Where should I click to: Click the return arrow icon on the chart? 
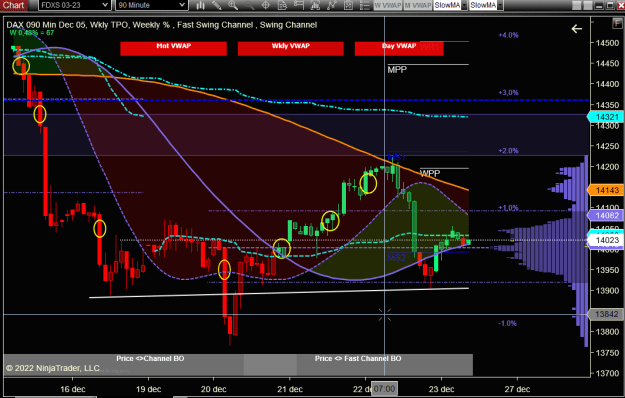coord(576,29)
